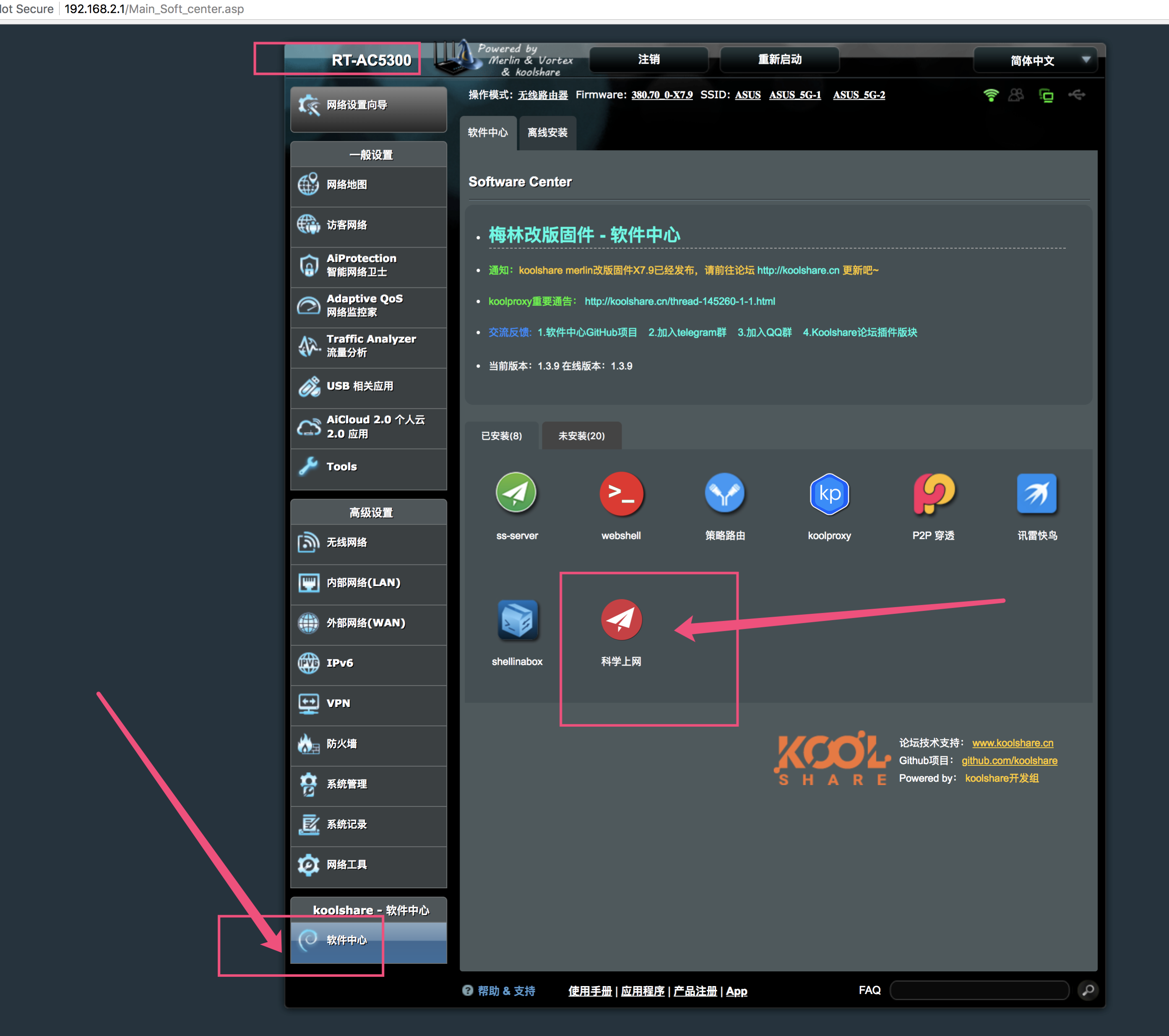The image size is (1169, 1036).
Task: Open koolshare.cn link in the notice
Action: pyautogui.click(x=798, y=270)
